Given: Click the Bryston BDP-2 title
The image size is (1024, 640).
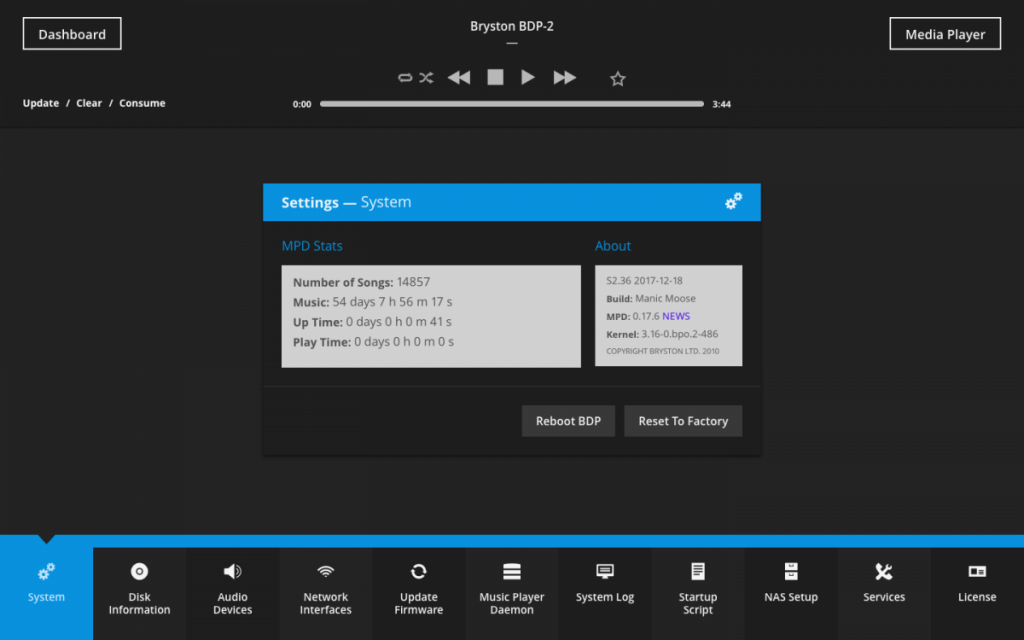Looking at the screenshot, I should [x=512, y=26].
